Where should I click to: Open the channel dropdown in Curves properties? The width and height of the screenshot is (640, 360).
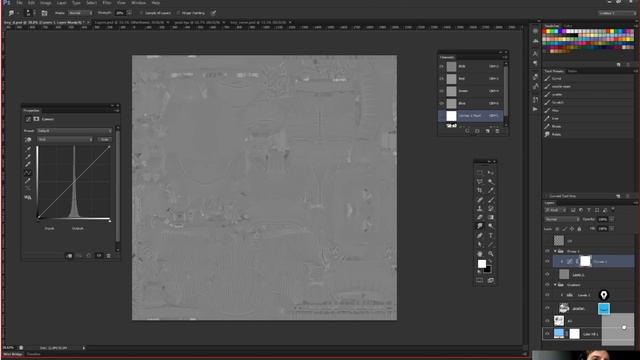65,139
